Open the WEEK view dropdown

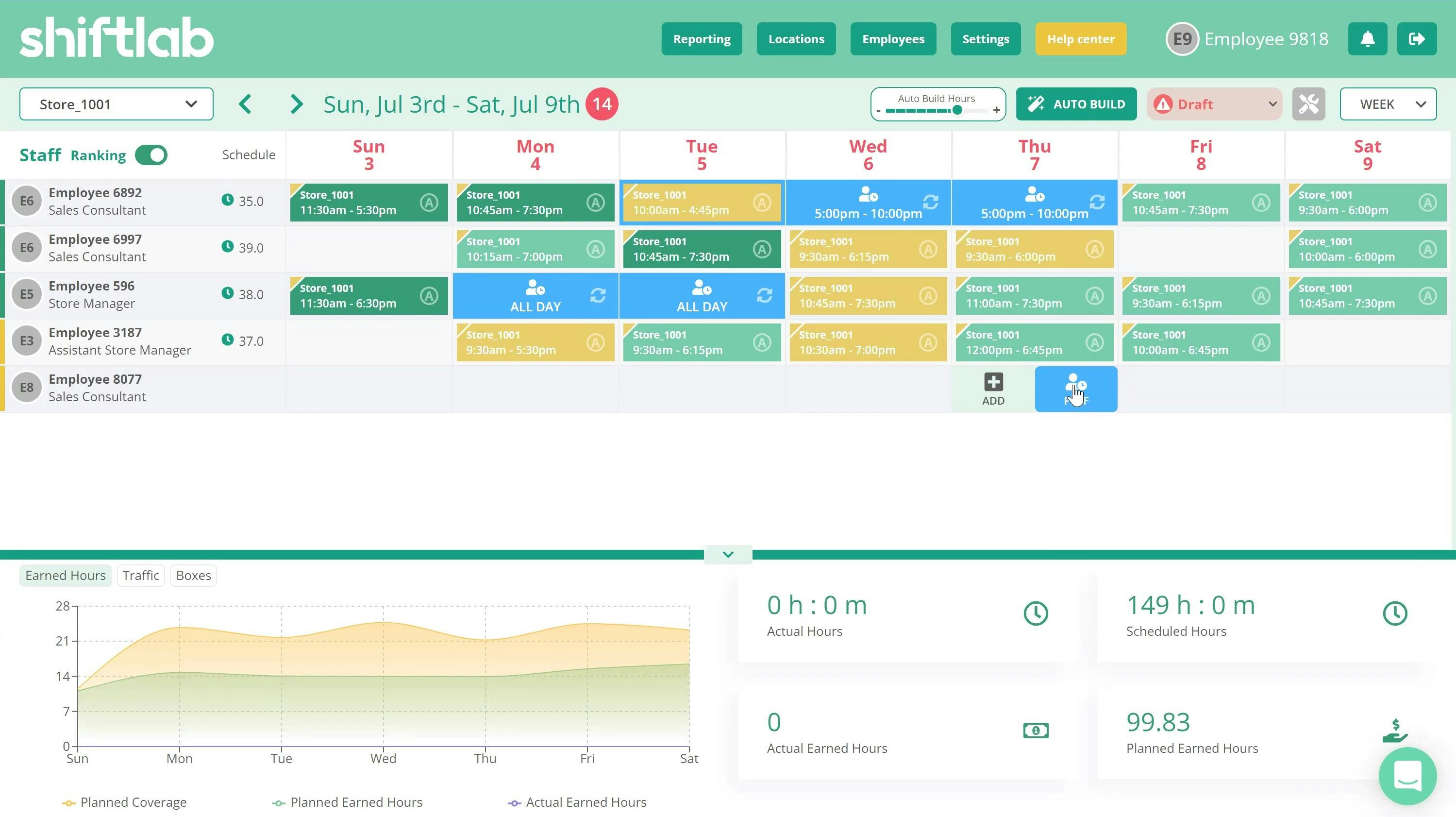(1388, 104)
